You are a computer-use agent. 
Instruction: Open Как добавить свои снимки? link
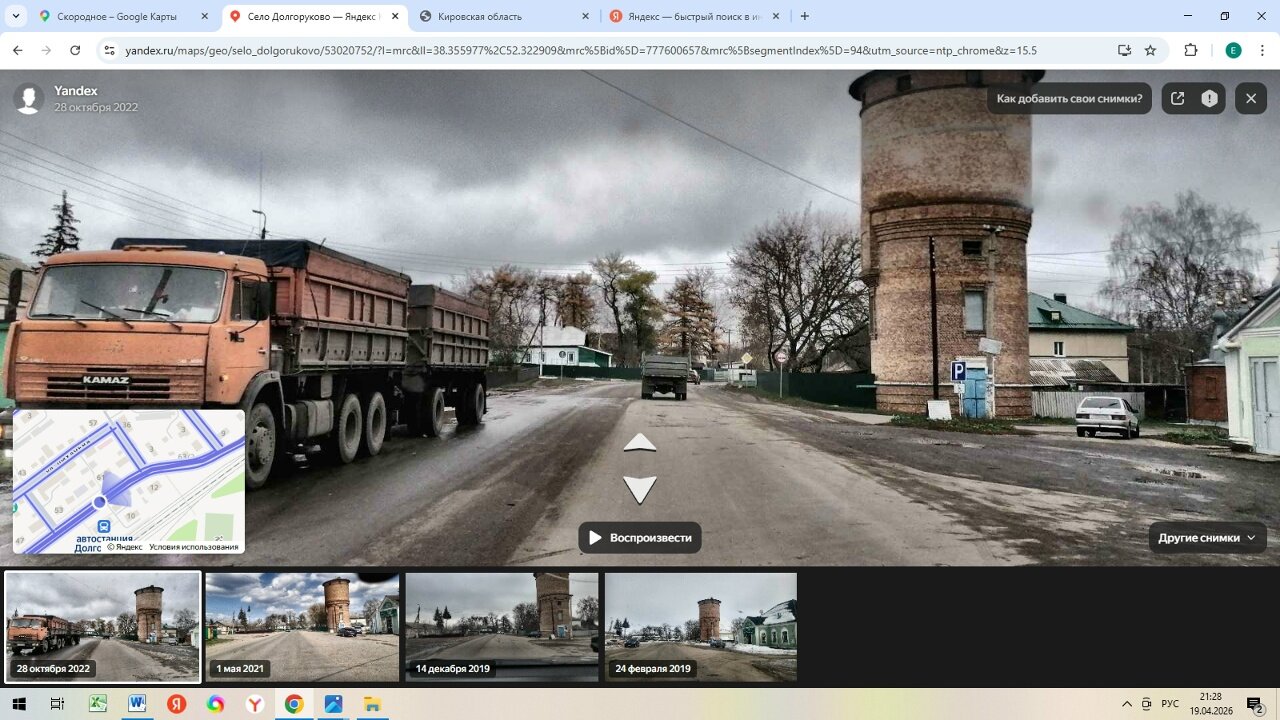[1069, 98]
